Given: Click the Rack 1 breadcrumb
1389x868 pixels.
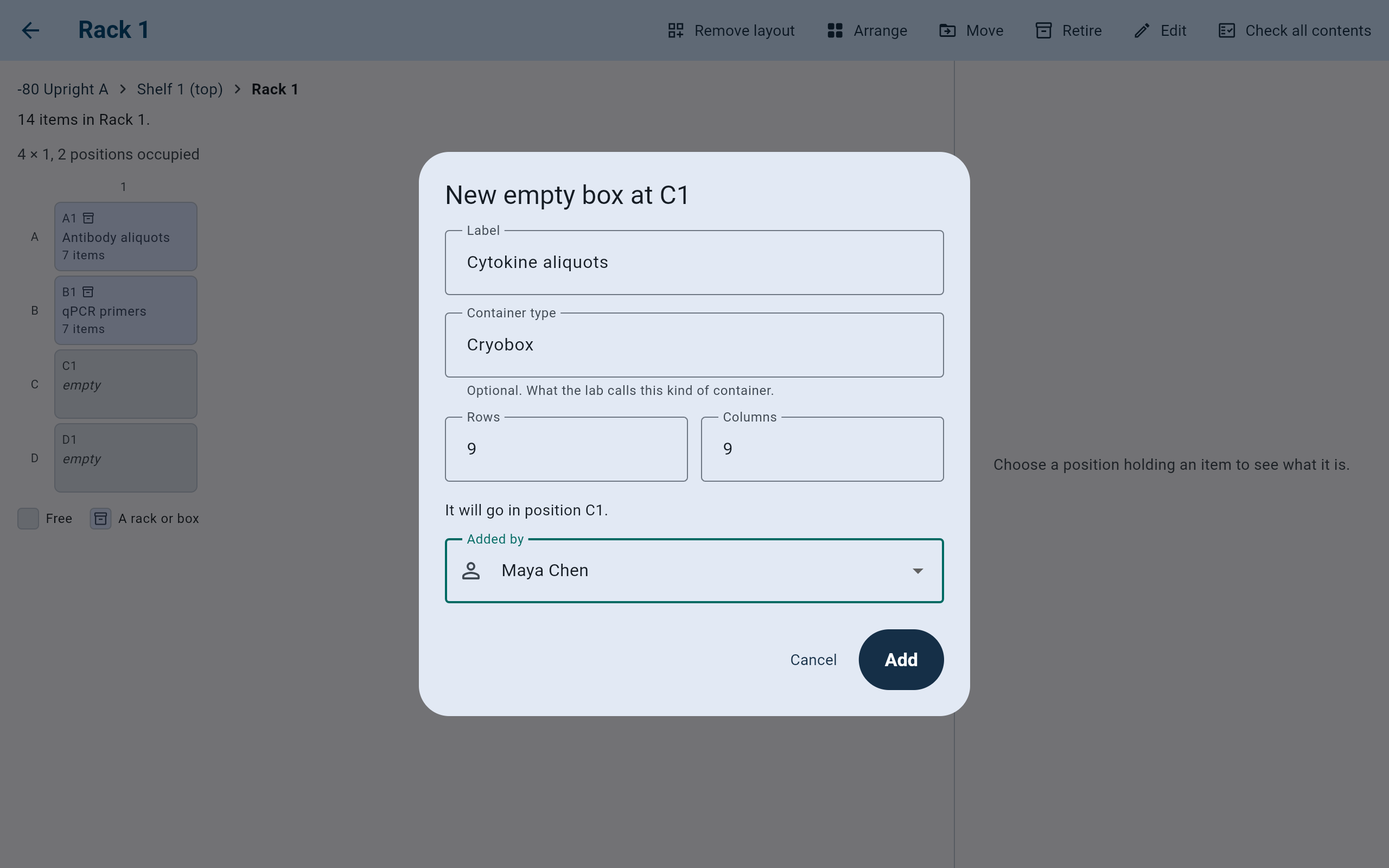Looking at the screenshot, I should coord(275,89).
